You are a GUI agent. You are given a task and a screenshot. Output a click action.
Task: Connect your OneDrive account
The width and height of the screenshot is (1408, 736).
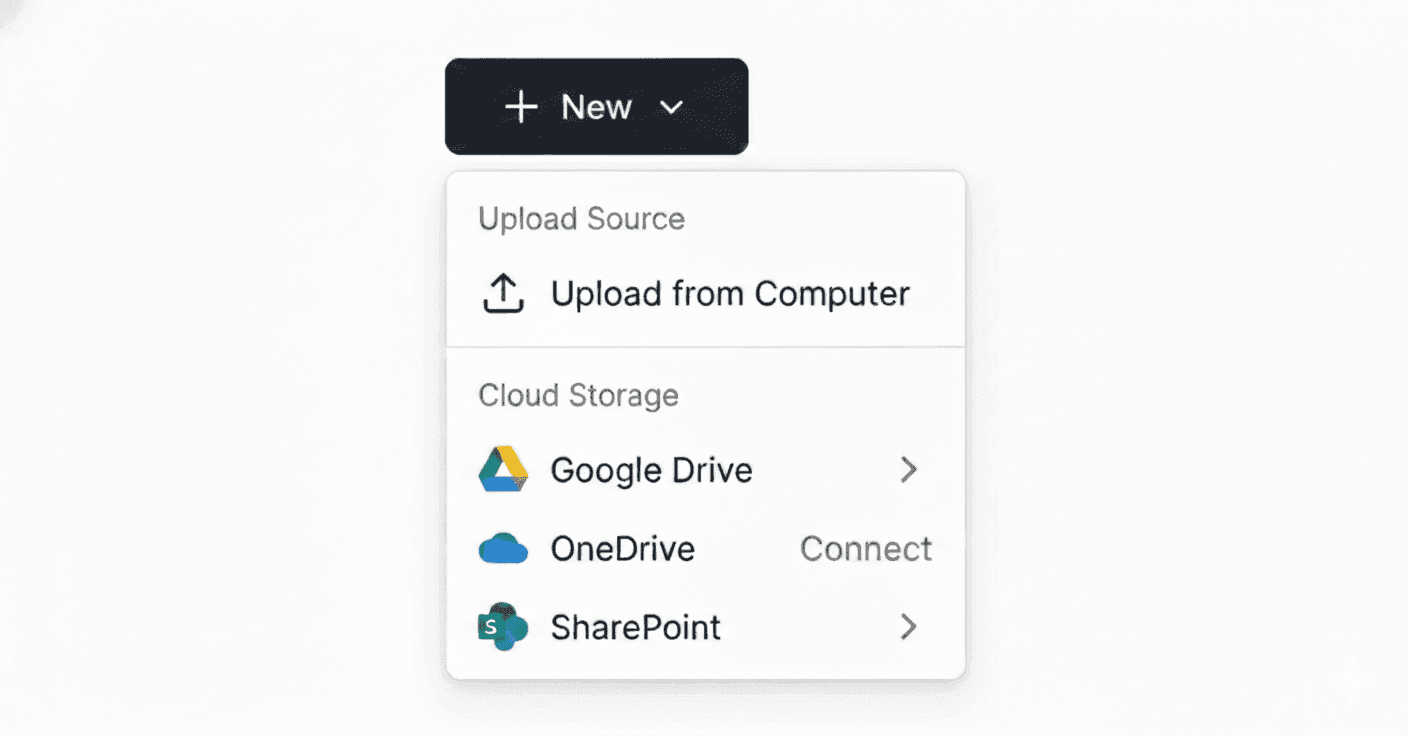865,548
